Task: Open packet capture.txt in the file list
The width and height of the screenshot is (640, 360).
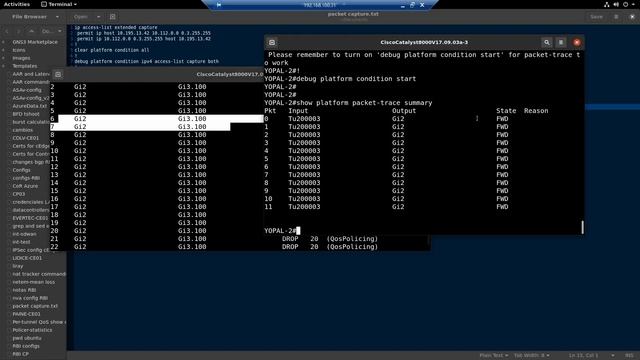Action: [35, 306]
